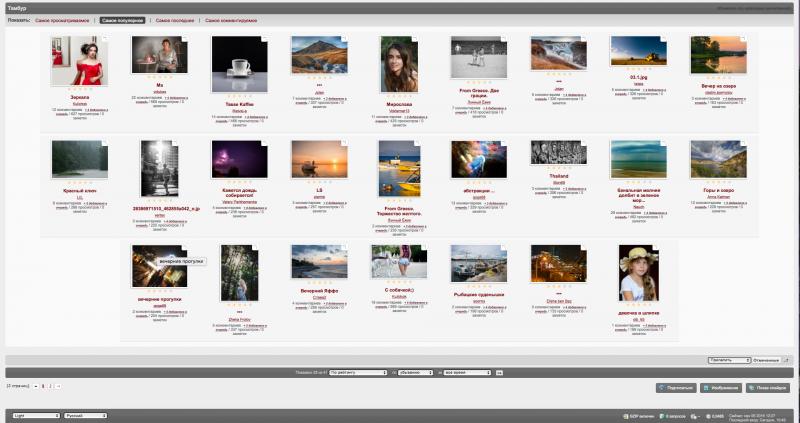
Task: Click the Подписаться button
Action: 676,388
